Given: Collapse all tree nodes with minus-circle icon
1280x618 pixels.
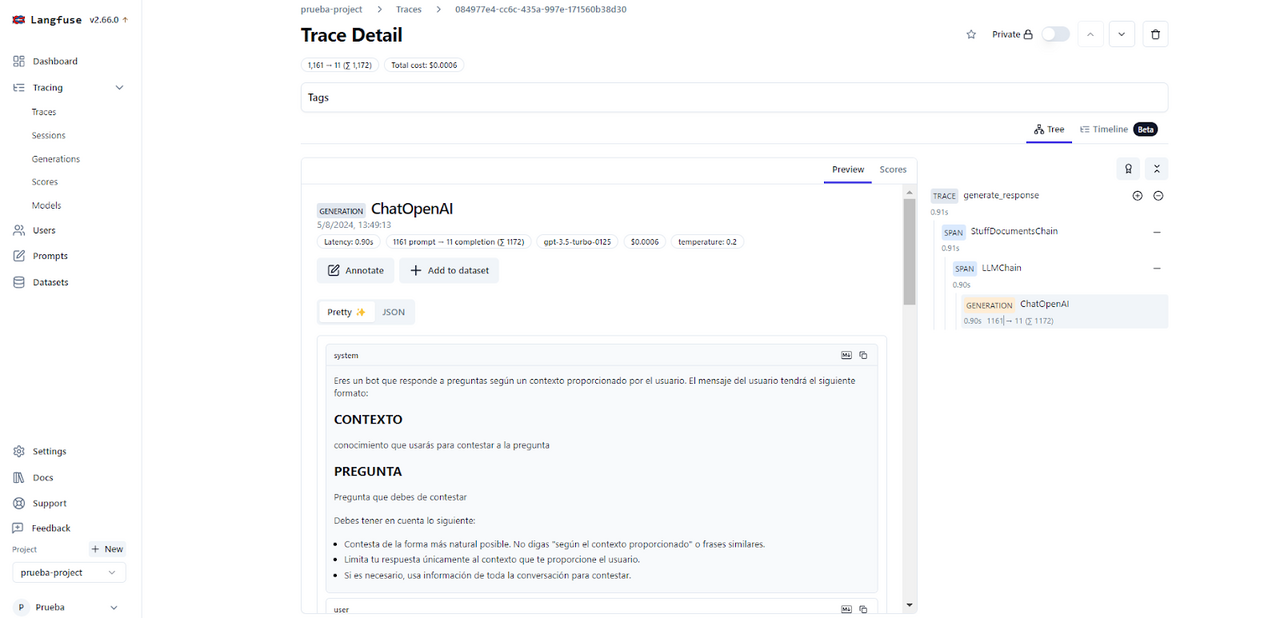Looking at the screenshot, I should click(1158, 195).
